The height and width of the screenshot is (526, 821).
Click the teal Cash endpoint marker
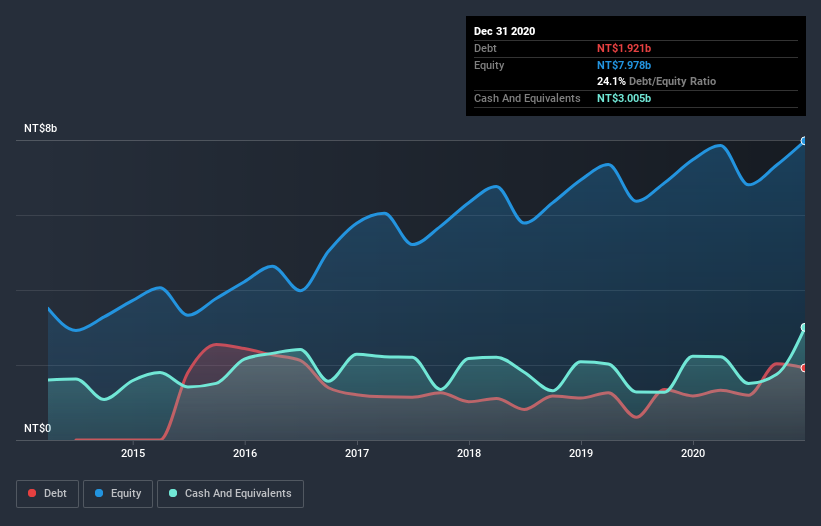pos(804,328)
